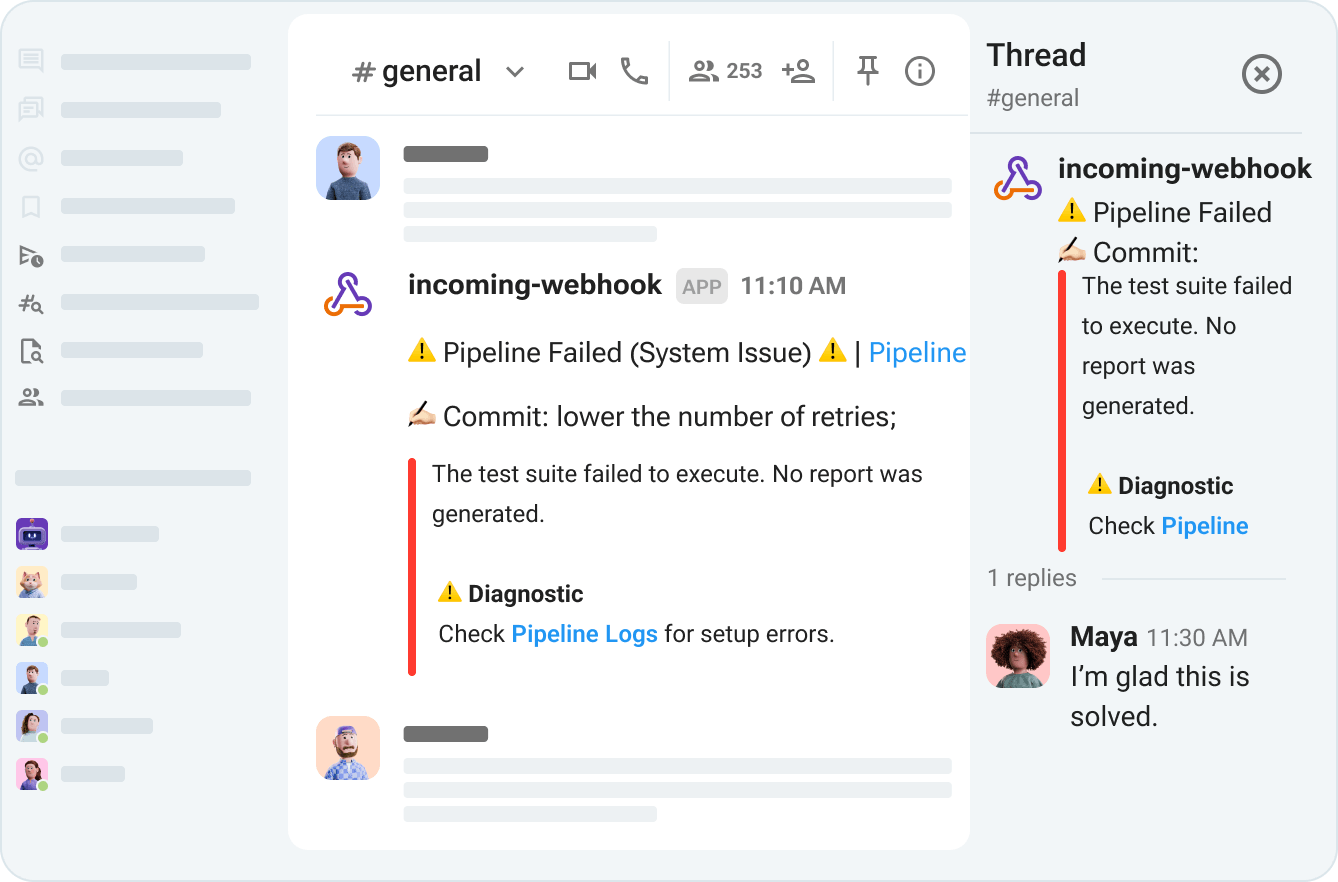The image size is (1338, 882).
Task: Open the Pipeline Logs link
Action: point(584,633)
